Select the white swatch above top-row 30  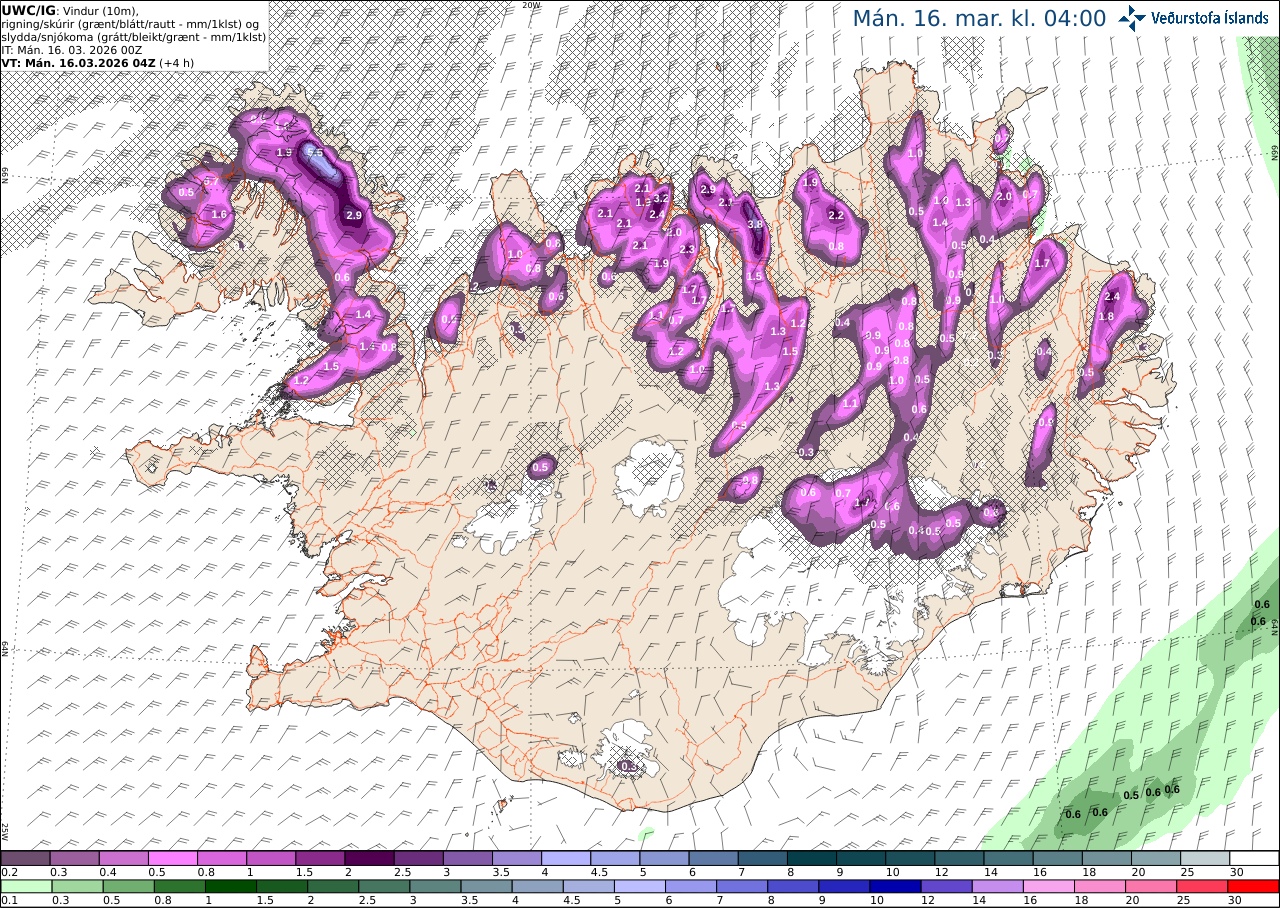click(1254, 858)
